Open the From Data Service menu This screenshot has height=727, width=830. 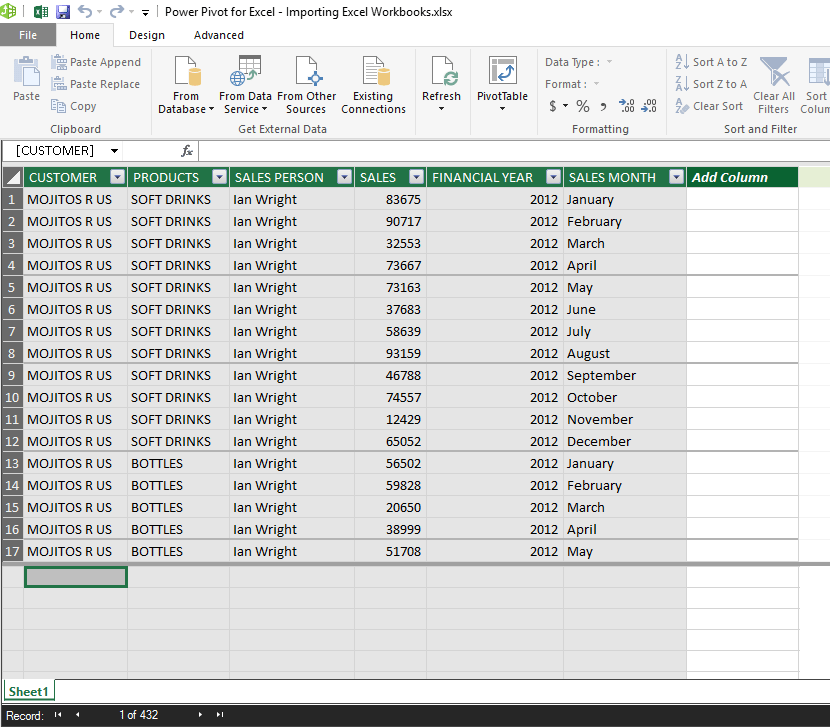tap(245, 85)
